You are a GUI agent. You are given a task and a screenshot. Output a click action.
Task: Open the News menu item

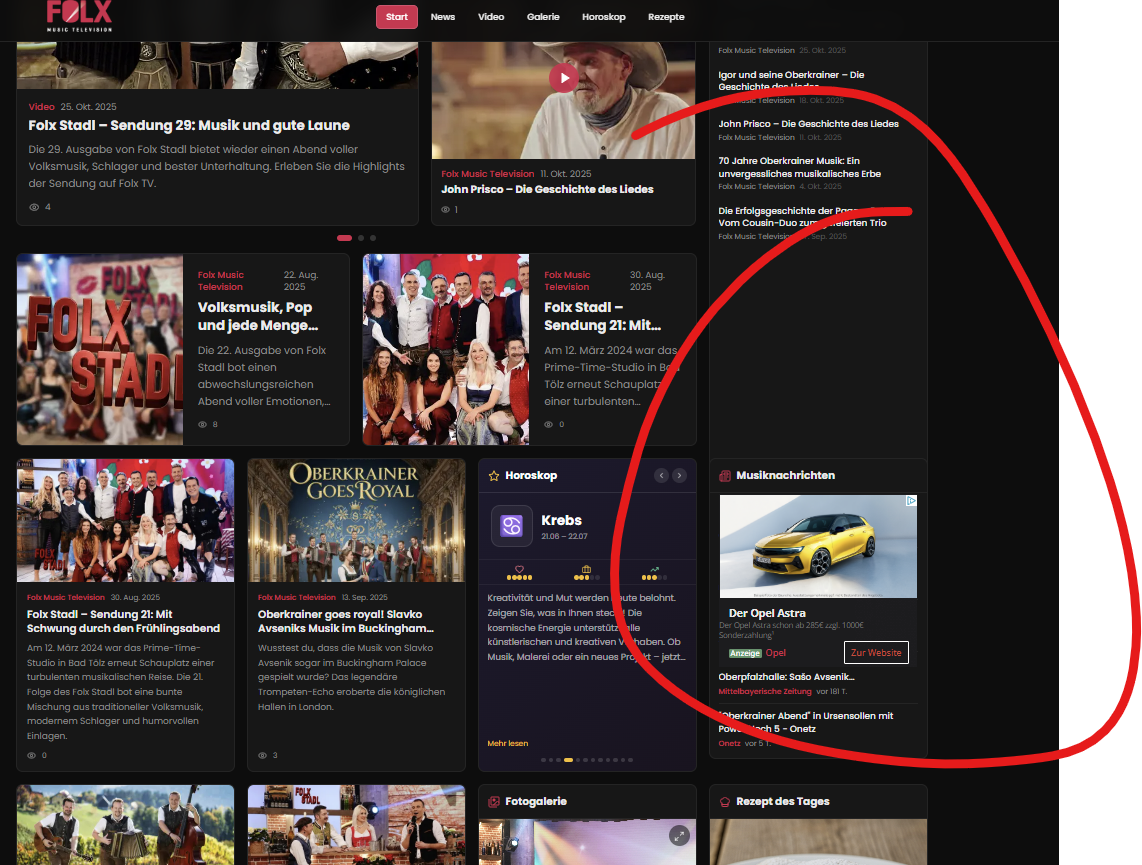pos(442,17)
